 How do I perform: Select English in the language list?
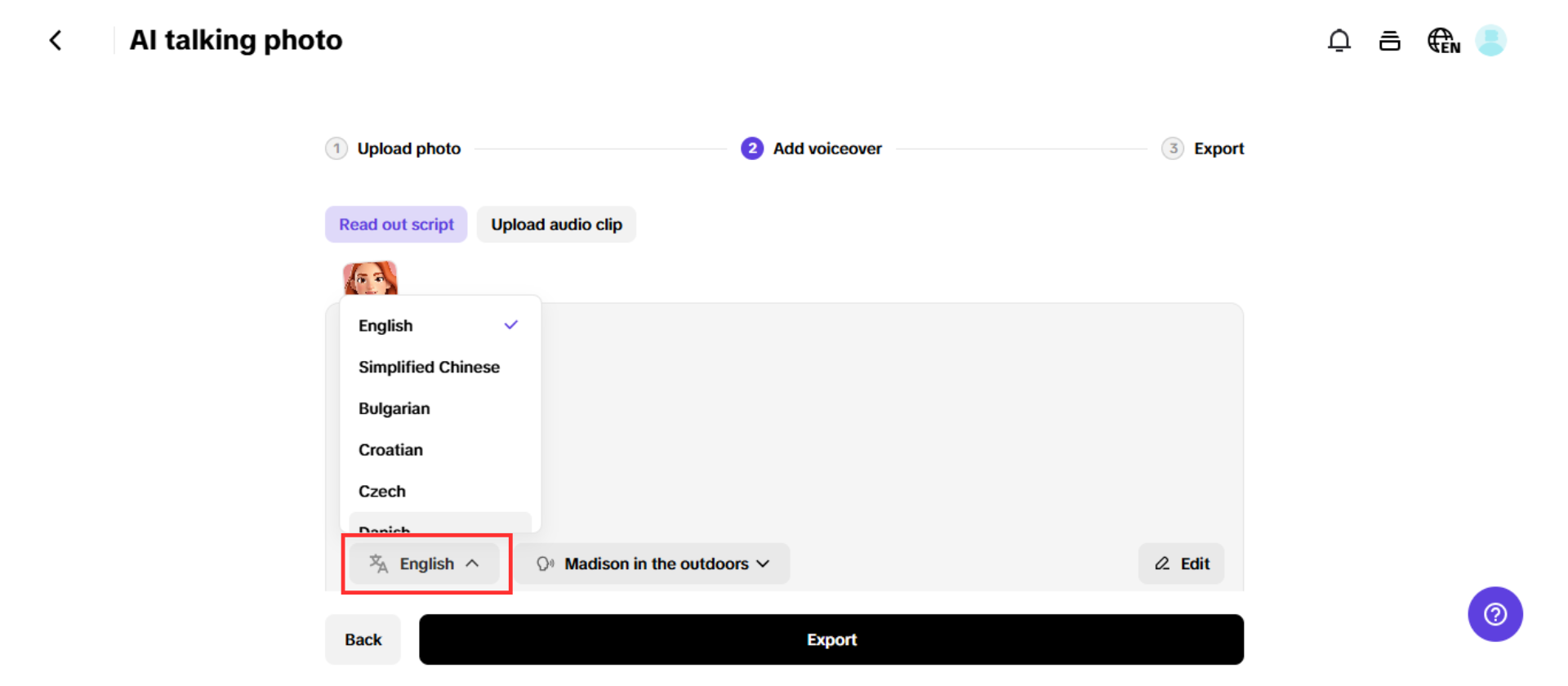386,326
